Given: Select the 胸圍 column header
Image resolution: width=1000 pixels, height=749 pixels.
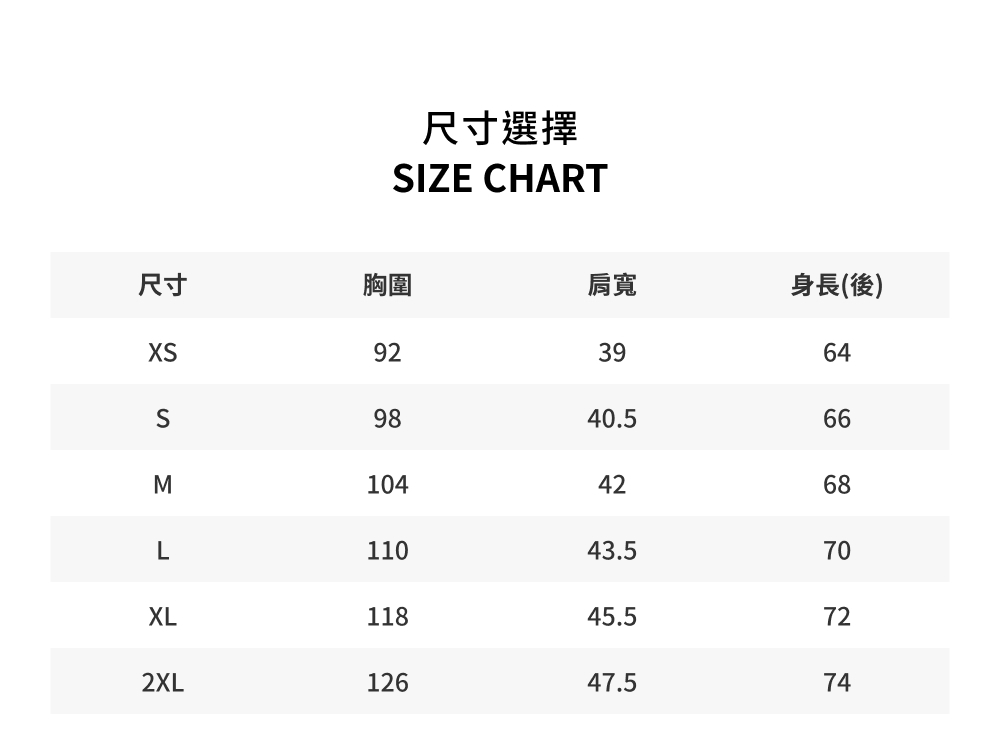Looking at the screenshot, I should 387,287.
